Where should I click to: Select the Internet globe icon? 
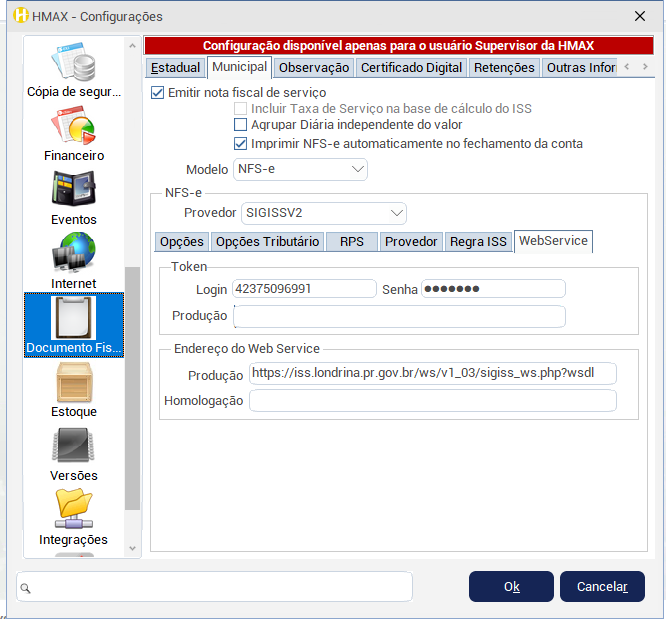[x=74, y=255]
